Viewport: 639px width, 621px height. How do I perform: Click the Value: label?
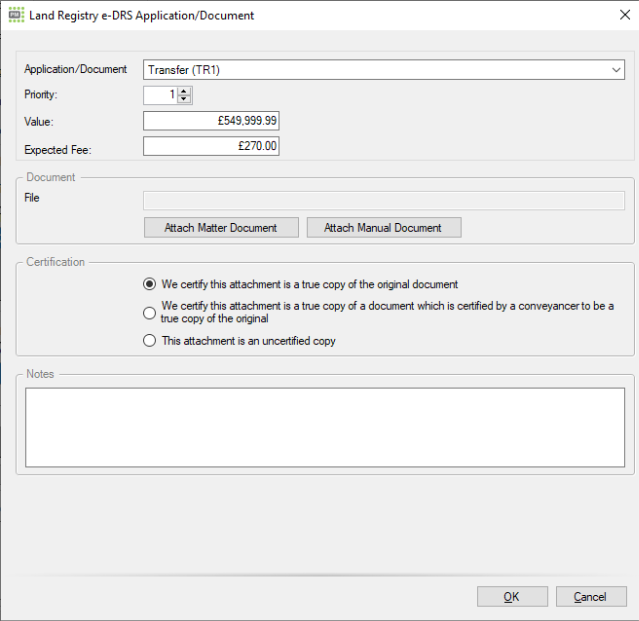point(39,121)
